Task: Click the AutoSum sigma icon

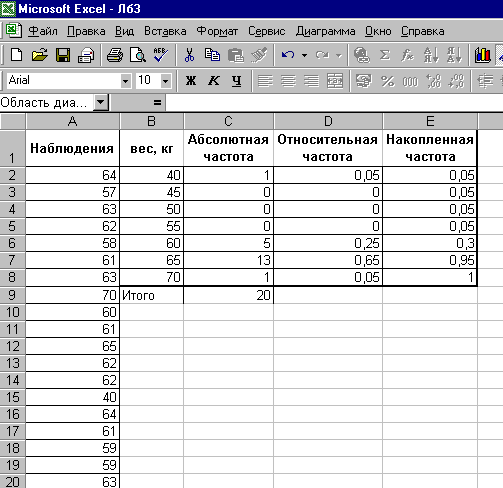Action: click(385, 55)
